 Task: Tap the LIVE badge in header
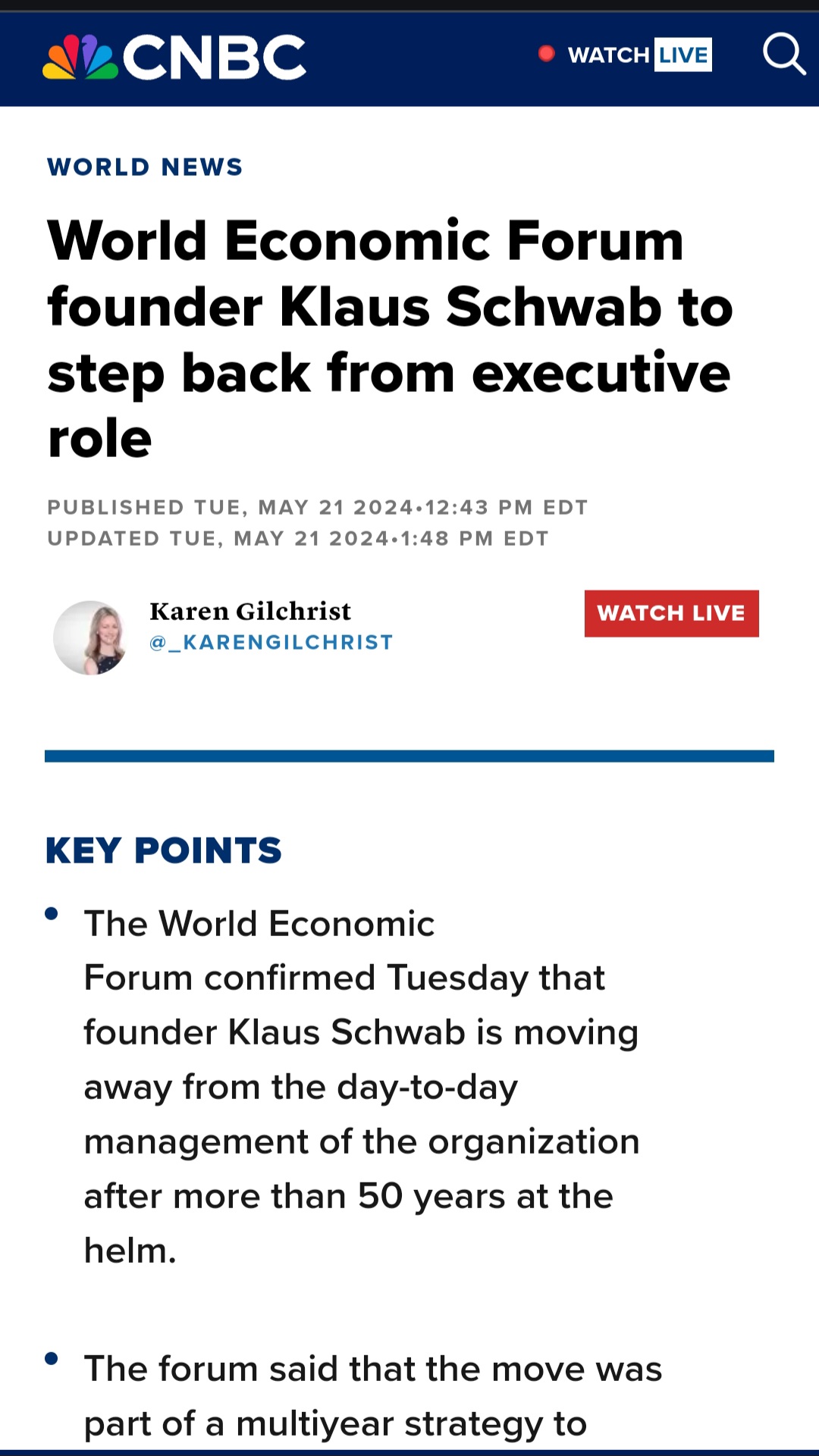683,55
